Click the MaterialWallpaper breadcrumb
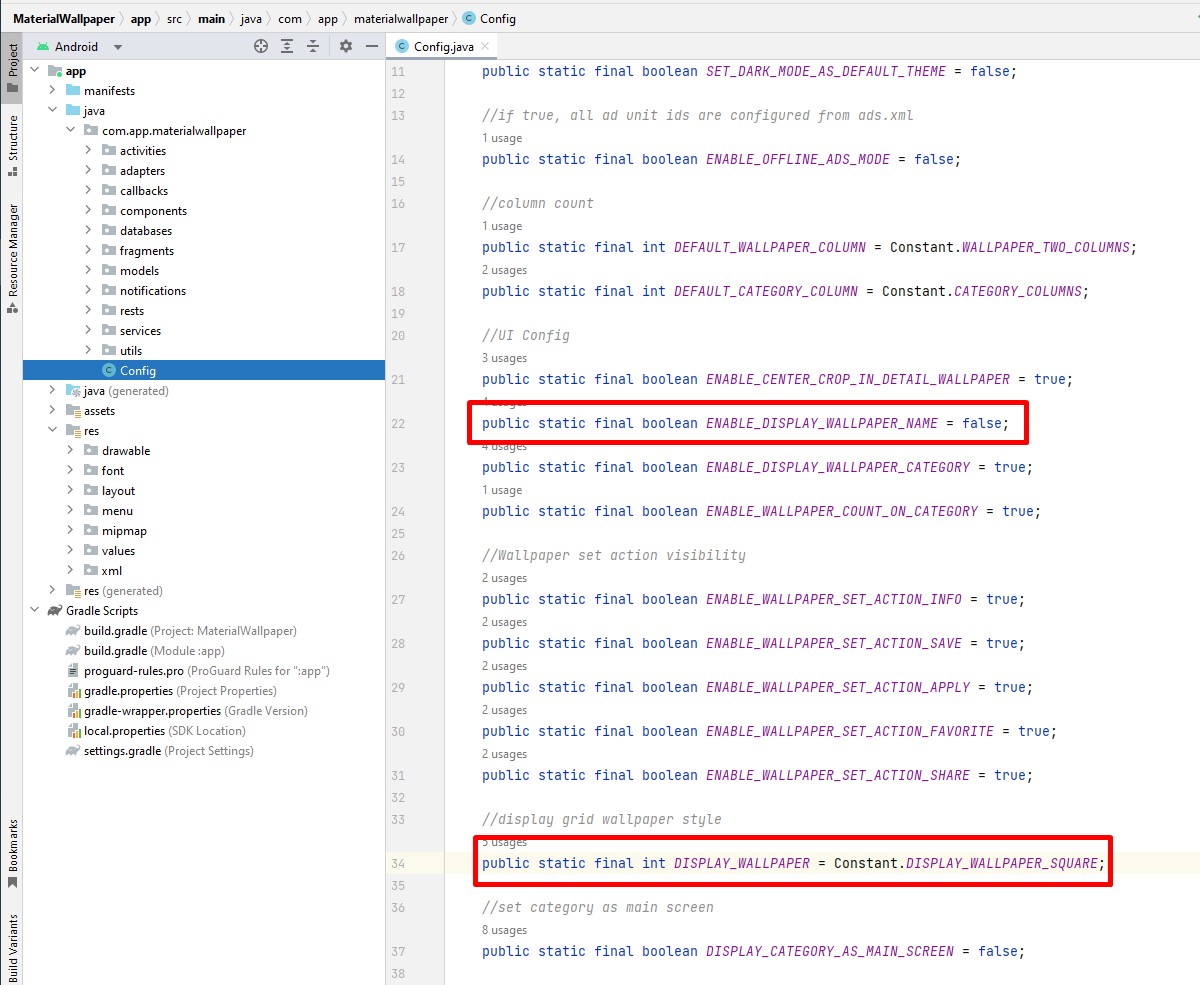This screenshot has width=1200, height=985. tap(63, 18)
